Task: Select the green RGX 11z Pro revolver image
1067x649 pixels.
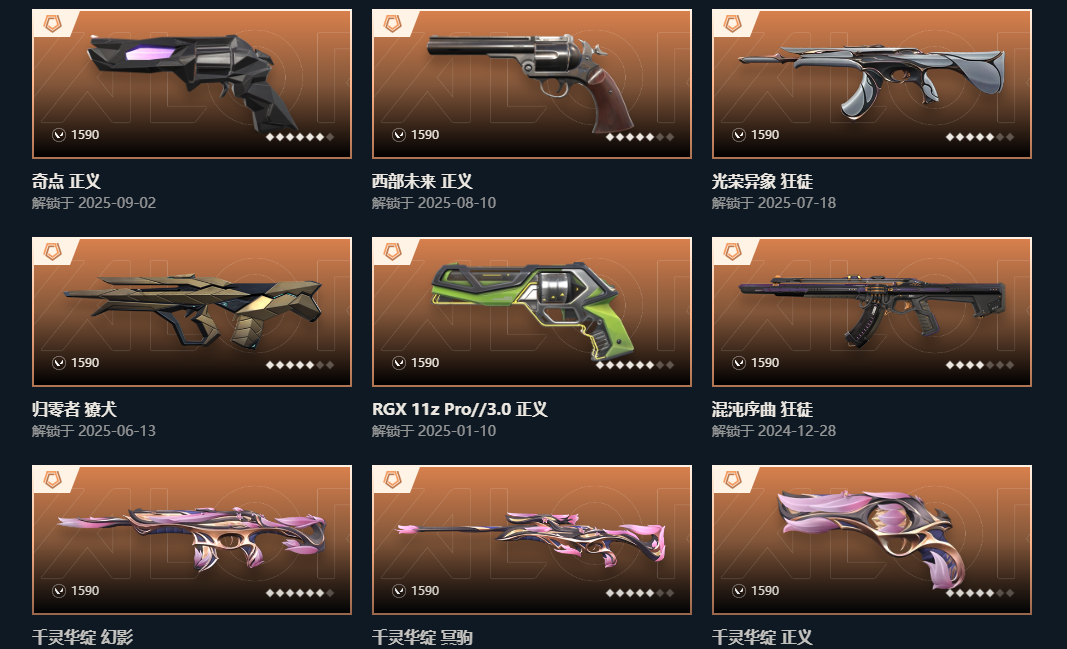Action: [531, 312]
